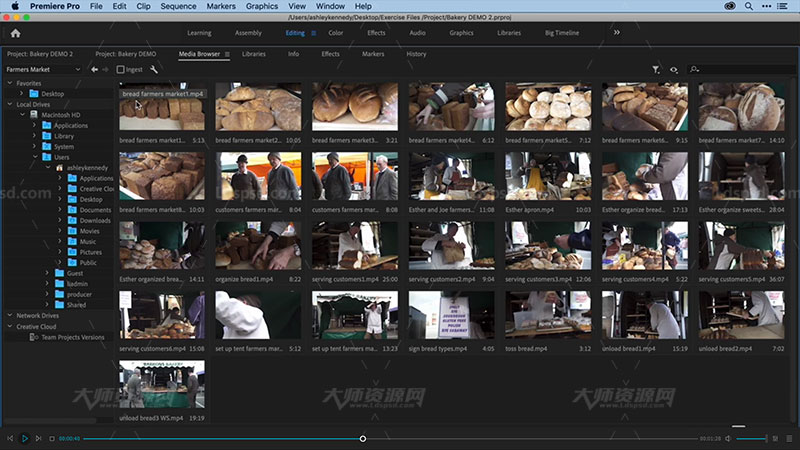This screenshot has width=800, height=450.
Task: Click the video player play button
Action: [24, 438]
